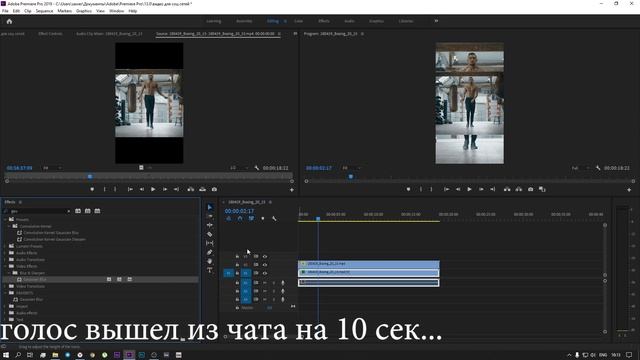The image size is (640, 360).
Task: Expand the Video Transitions folder
Action: [x=5, y=286]
